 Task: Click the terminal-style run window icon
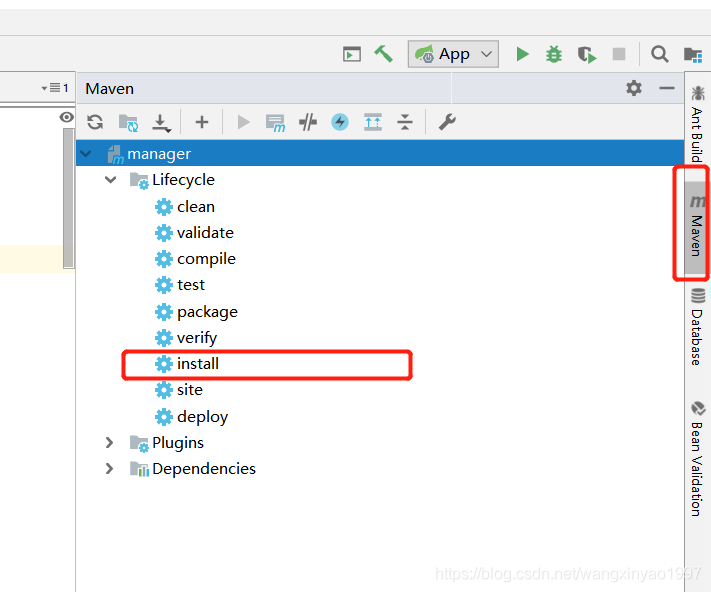352,54
